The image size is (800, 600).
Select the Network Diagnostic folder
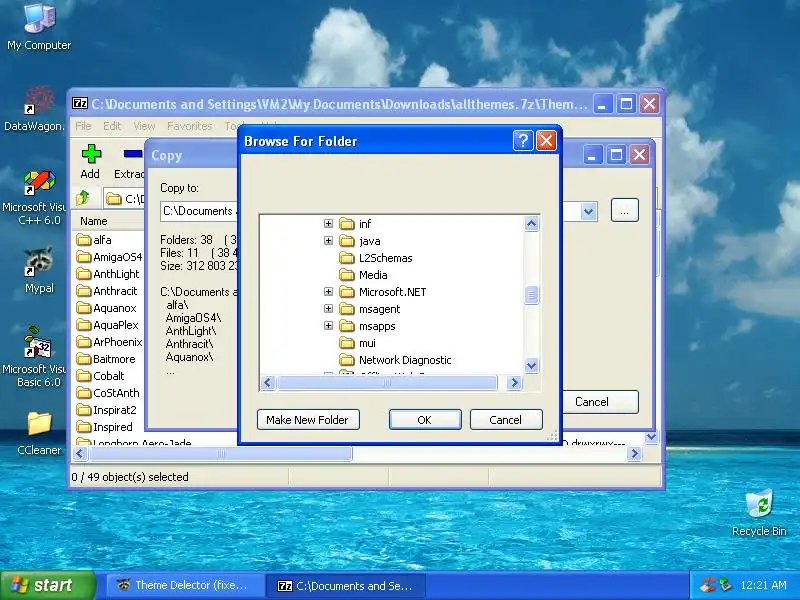click(396, 360)
